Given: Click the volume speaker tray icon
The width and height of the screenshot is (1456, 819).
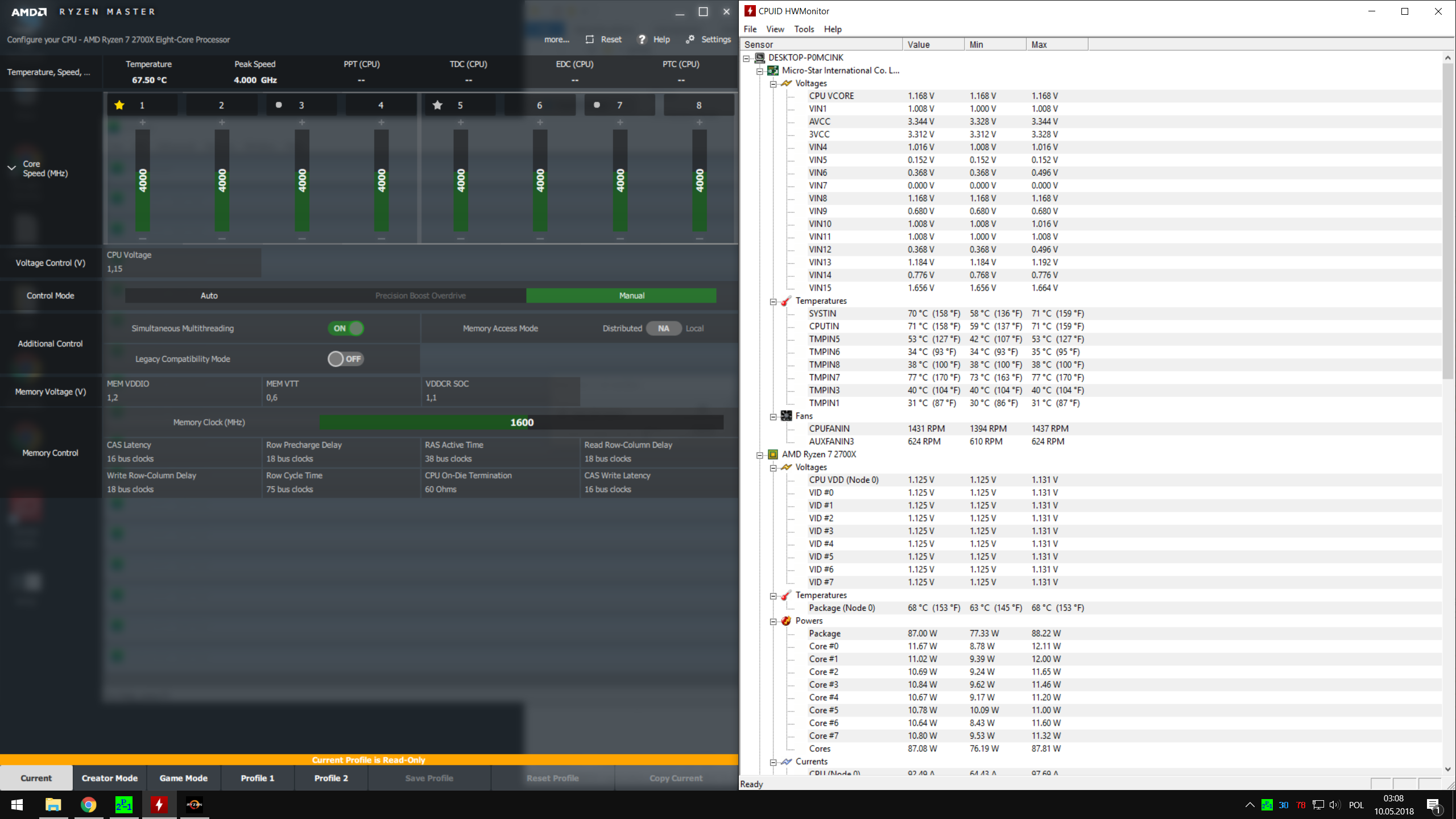Looking at the screenshot, I should pos(1335,805).
